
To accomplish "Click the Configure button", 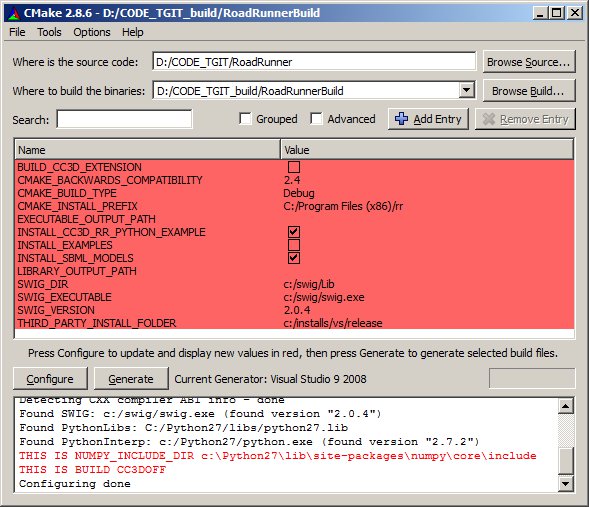I will click(x=50, y=379).
